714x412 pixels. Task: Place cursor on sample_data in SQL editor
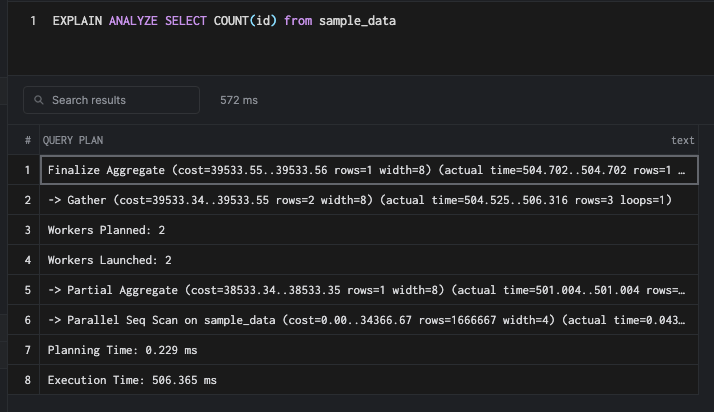[x=357, y=20]
